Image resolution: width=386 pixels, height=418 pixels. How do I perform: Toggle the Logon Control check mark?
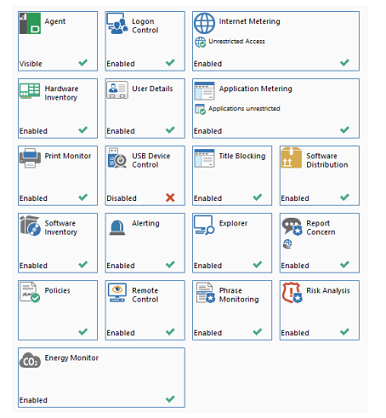click(170, 62)
